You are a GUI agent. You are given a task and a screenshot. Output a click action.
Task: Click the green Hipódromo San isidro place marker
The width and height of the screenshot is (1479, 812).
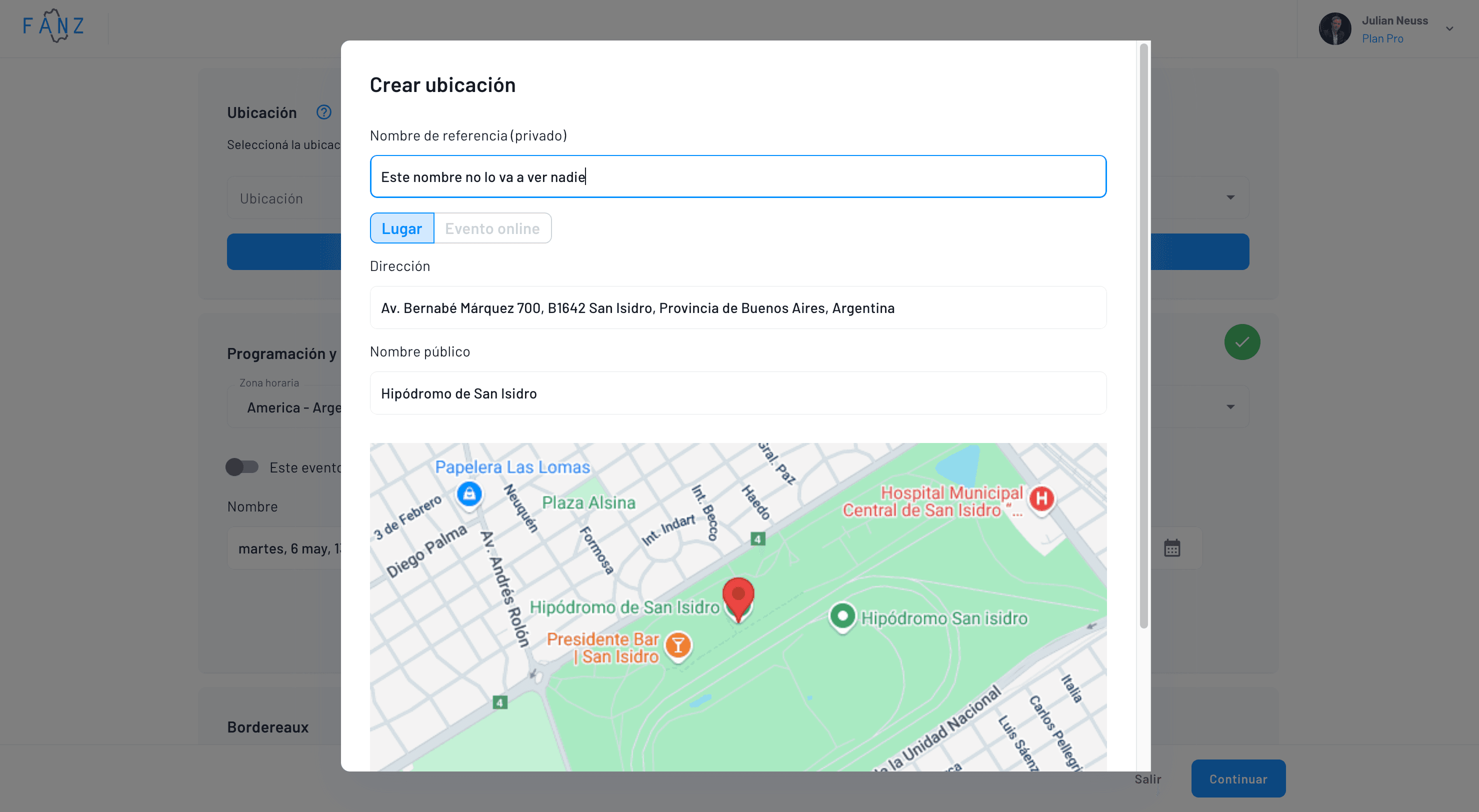pyautogui.click(x=842, y=616)
